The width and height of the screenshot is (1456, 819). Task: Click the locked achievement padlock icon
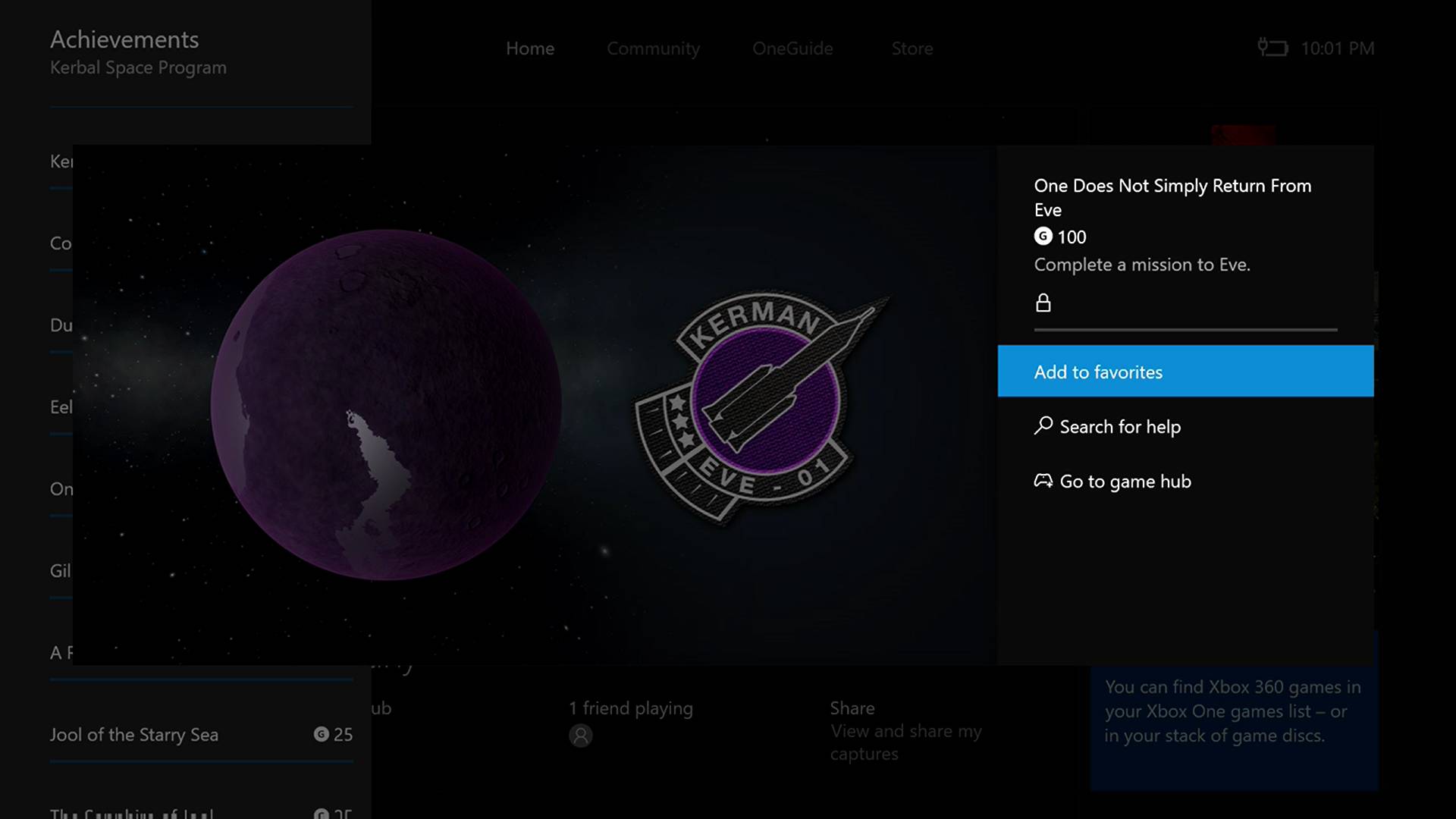[1043, 303]
